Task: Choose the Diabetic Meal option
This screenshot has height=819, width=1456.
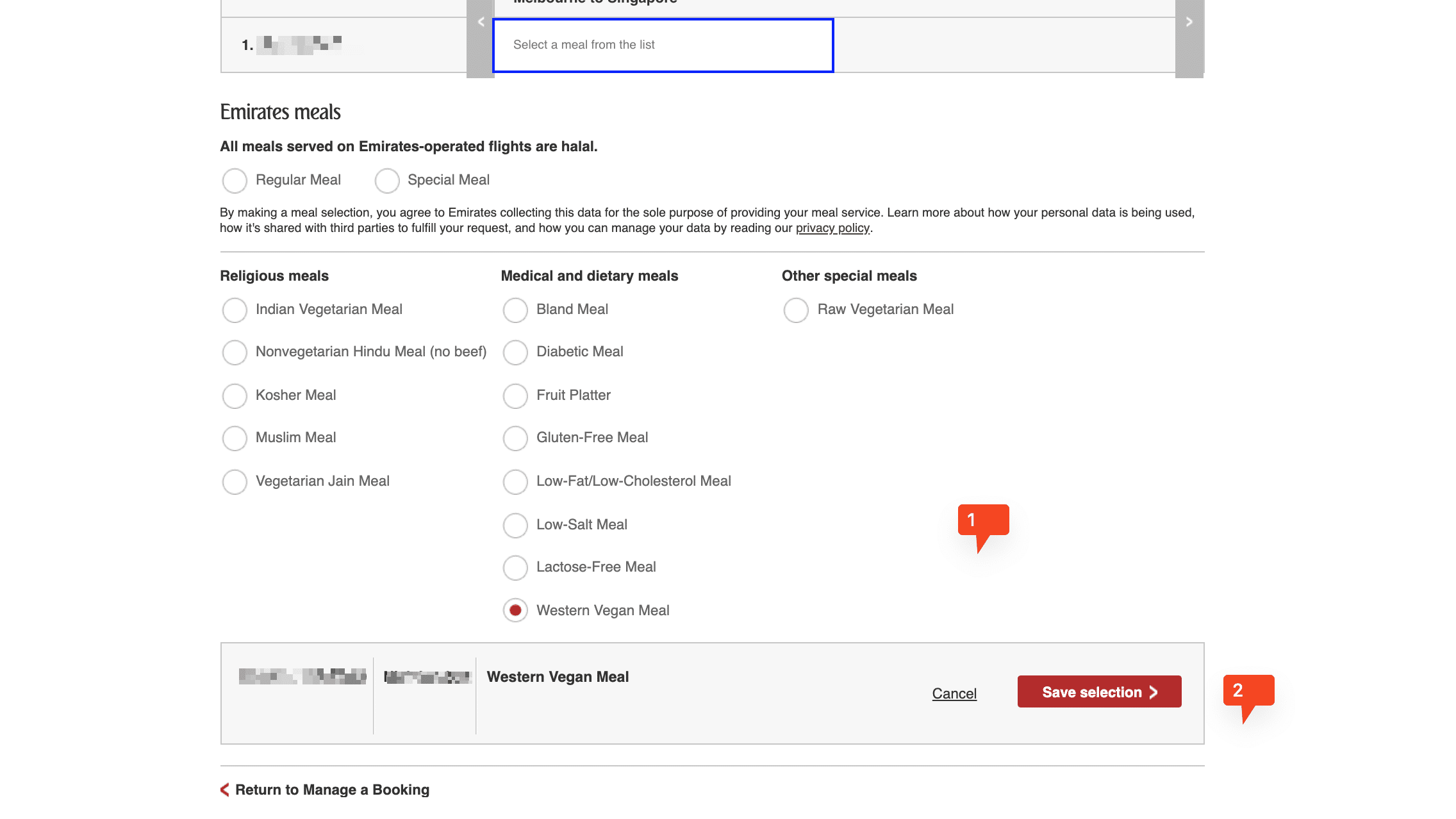Action: point(515,352)
